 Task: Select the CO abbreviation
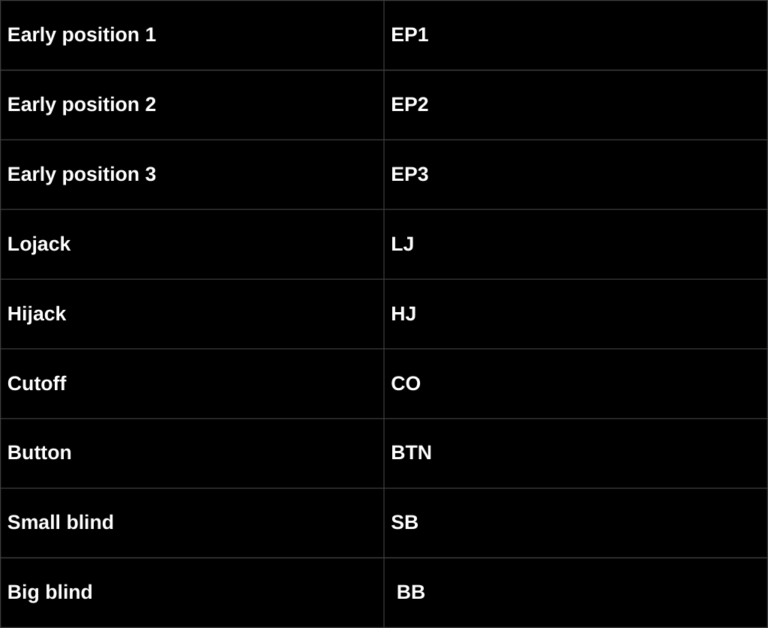click(405, 384)
